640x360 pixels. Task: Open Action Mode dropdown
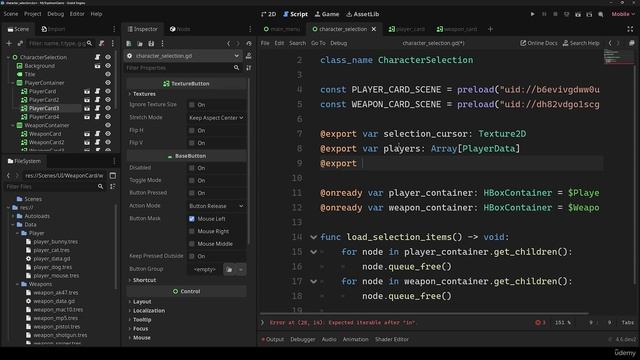(x=216, y=206)
